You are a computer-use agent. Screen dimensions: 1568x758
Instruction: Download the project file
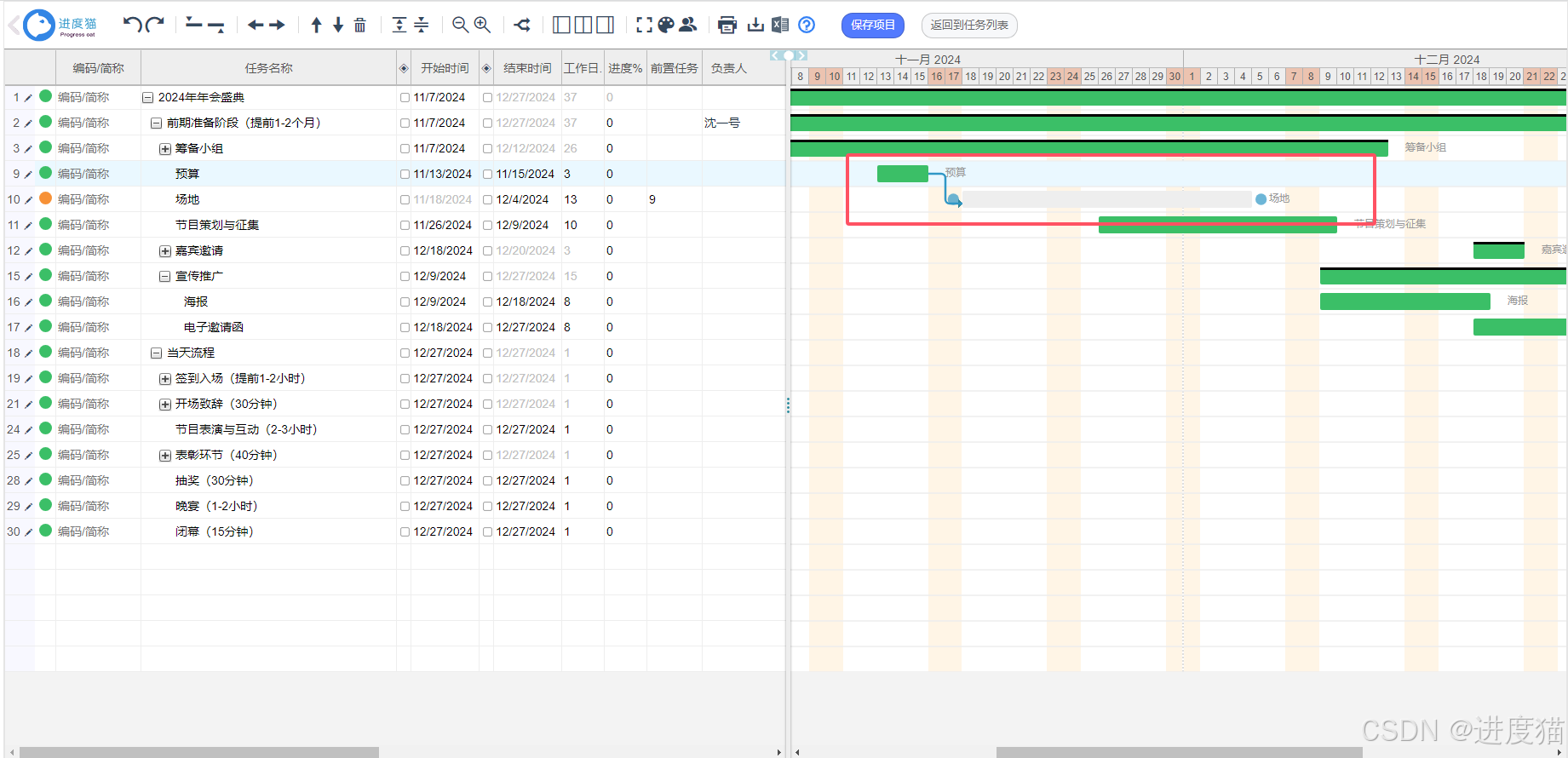[755, 25]
